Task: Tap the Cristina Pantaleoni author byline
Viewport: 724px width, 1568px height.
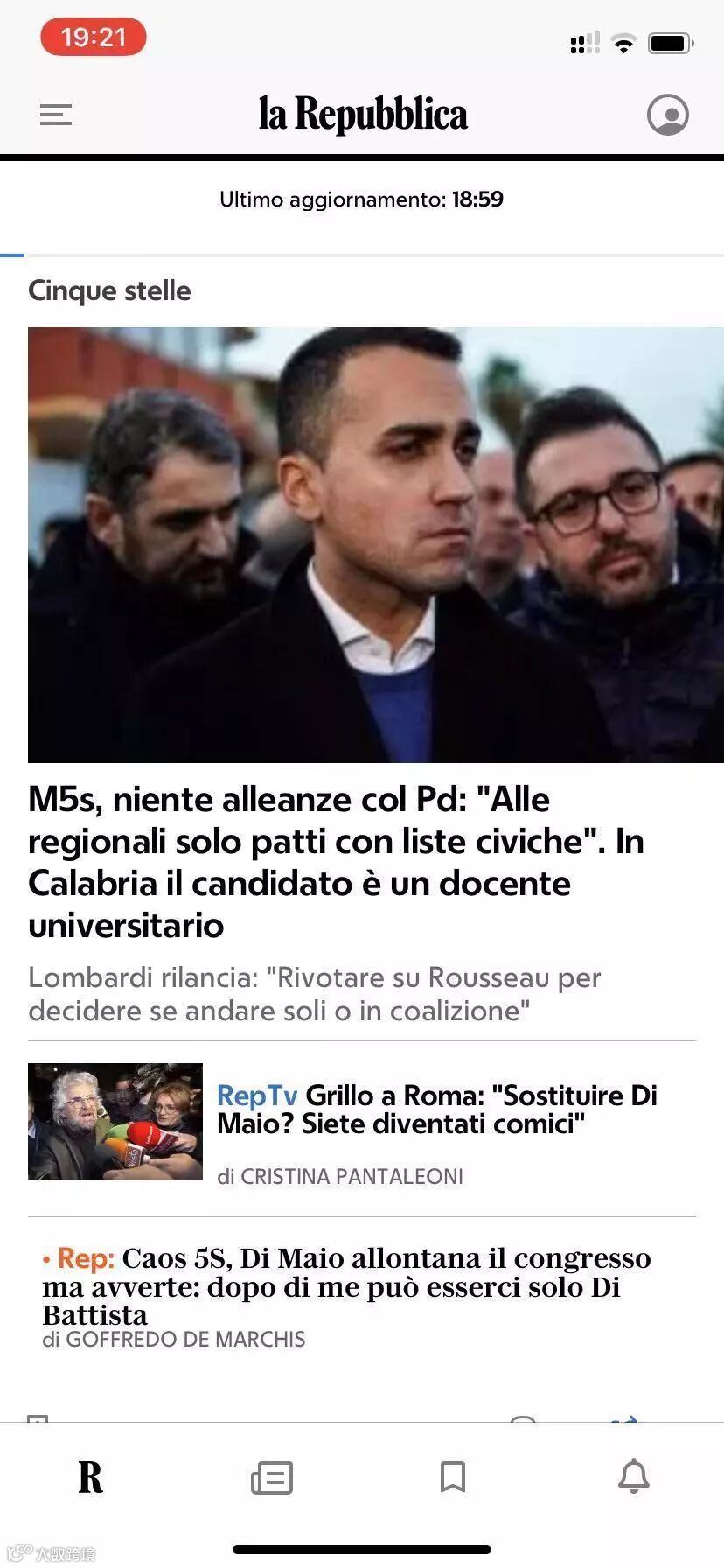Action: (340, 1177)
